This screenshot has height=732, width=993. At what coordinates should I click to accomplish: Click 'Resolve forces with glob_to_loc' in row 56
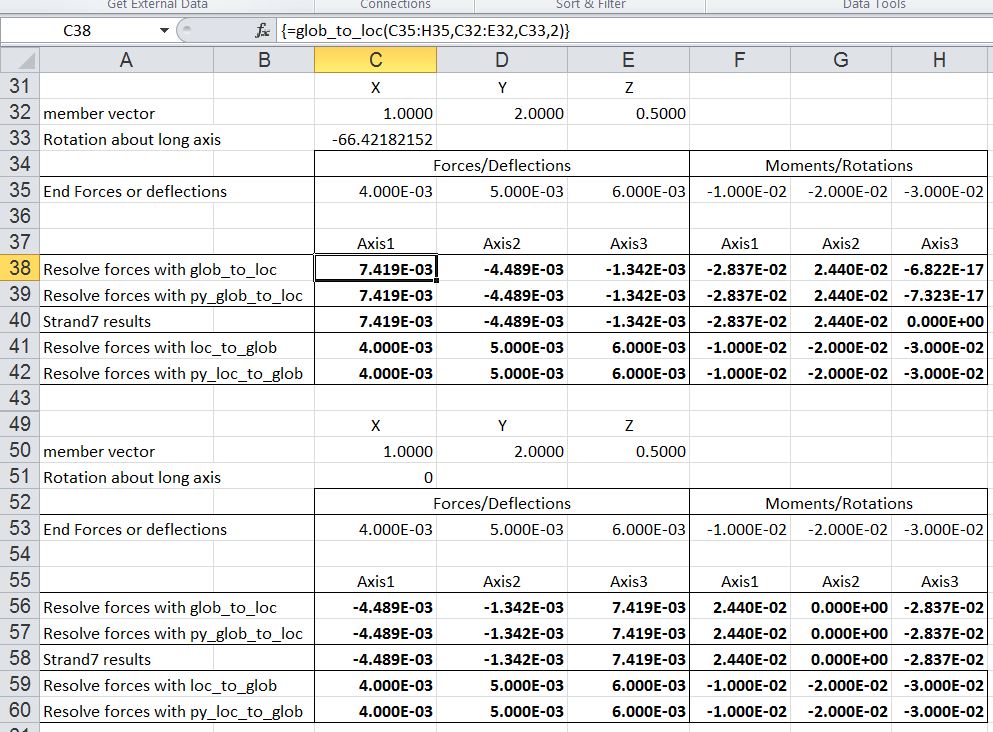point(160,607)
